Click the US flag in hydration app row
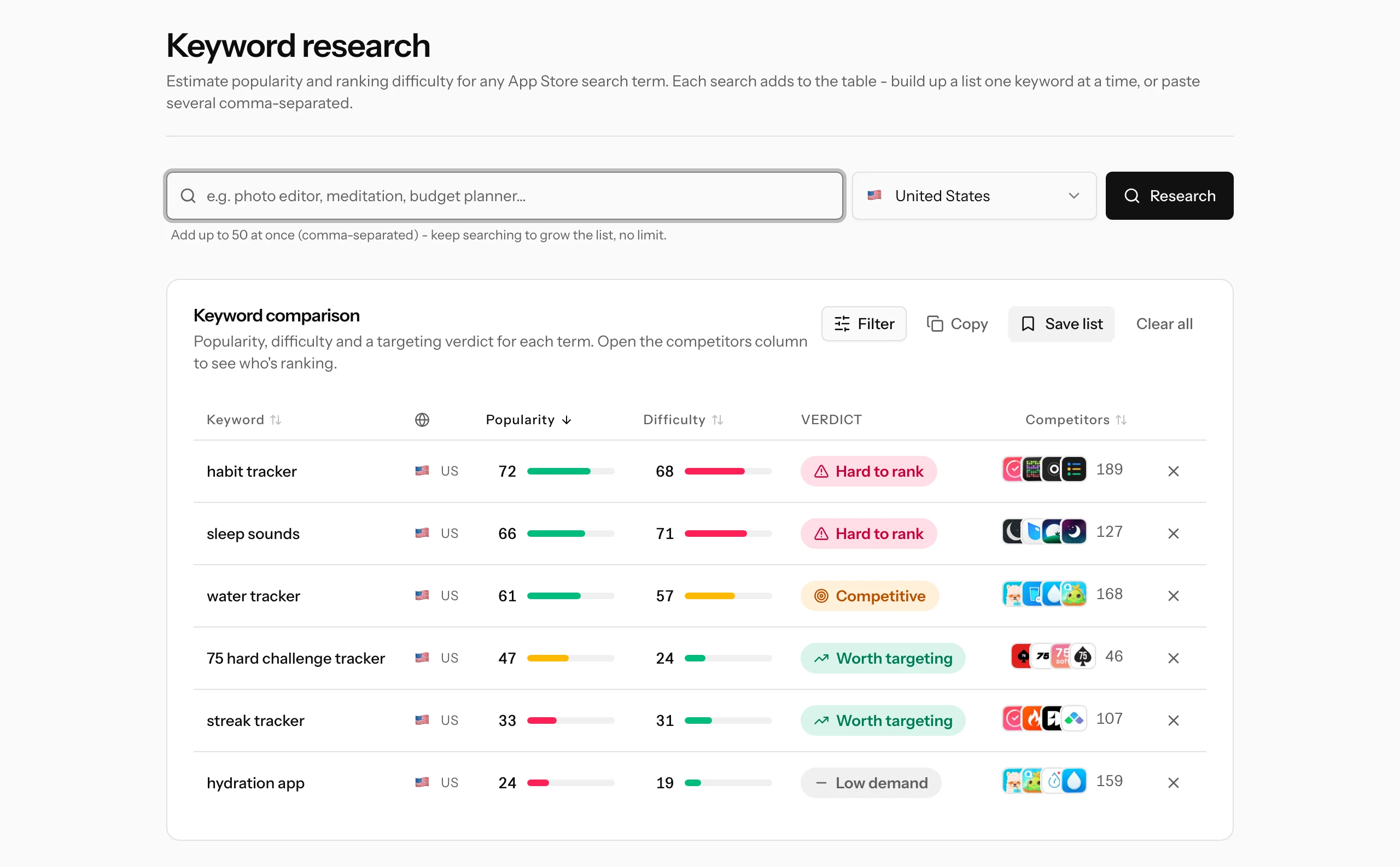This screenshot has width=1400, height=867. (x=422, y=782)
